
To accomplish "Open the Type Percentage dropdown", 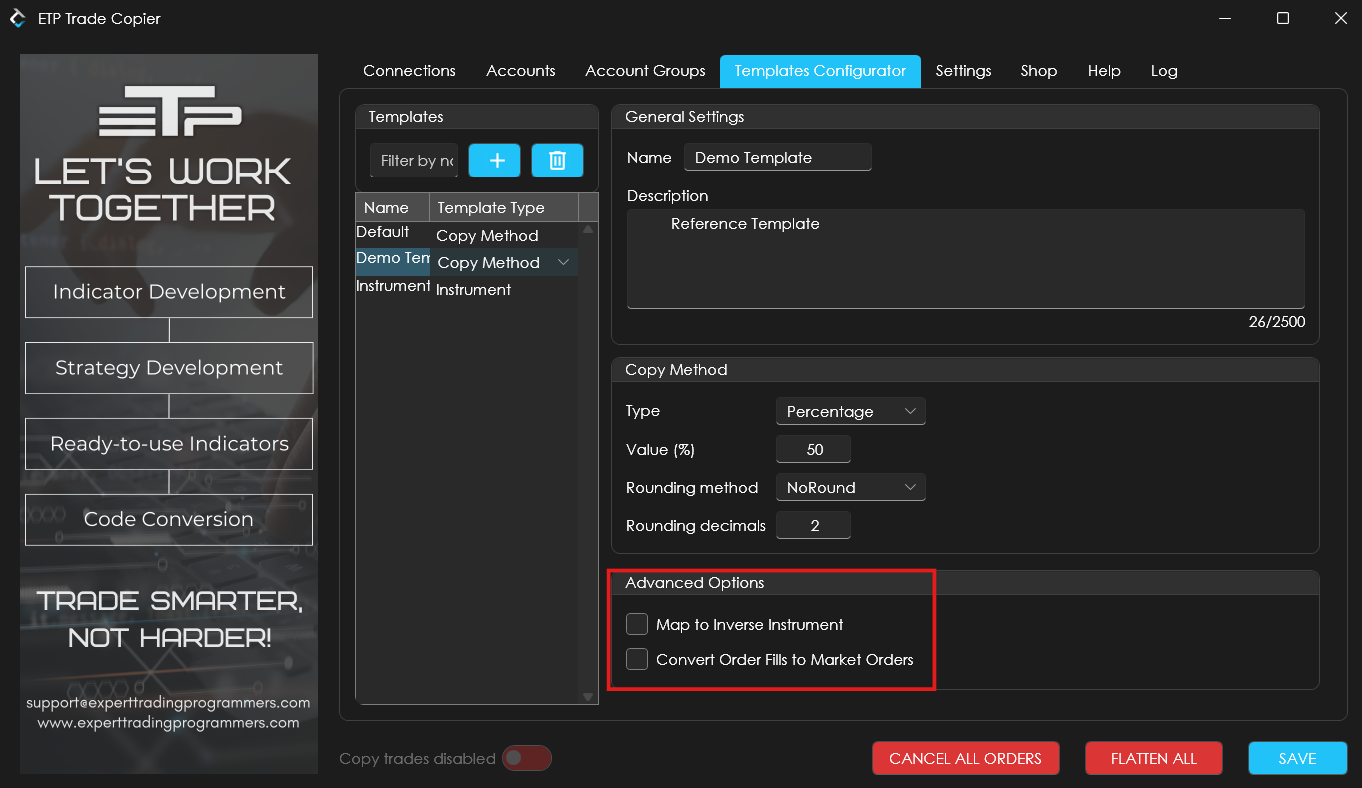I will coord(850,411).
